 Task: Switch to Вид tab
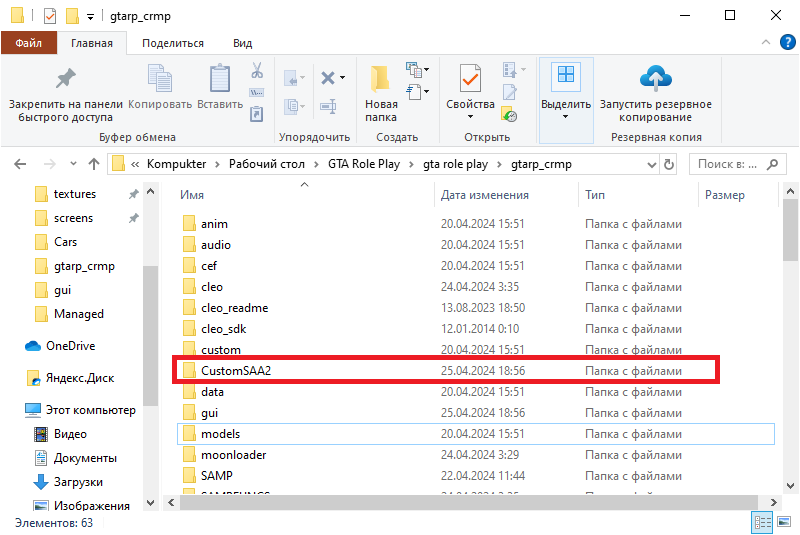pos(242,43)
